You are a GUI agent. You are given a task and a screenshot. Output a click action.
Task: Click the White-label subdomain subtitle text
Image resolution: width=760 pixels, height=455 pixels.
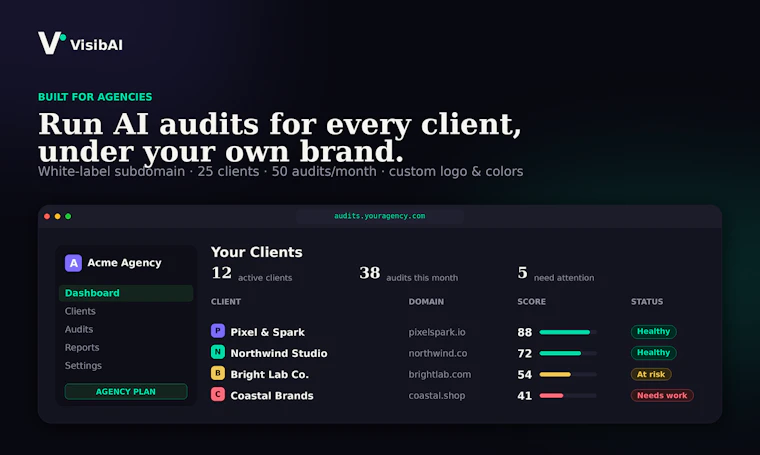click(x=281, y=172)
